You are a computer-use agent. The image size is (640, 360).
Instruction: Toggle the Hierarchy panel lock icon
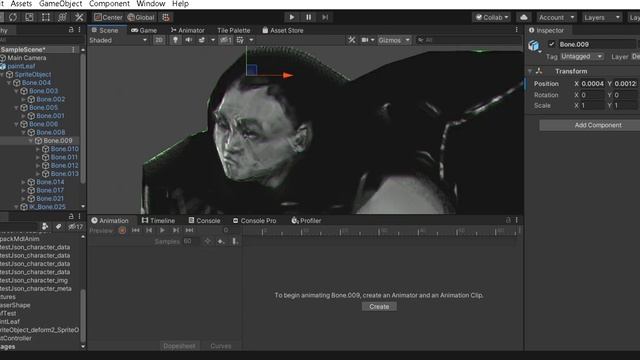coord(71,30)
